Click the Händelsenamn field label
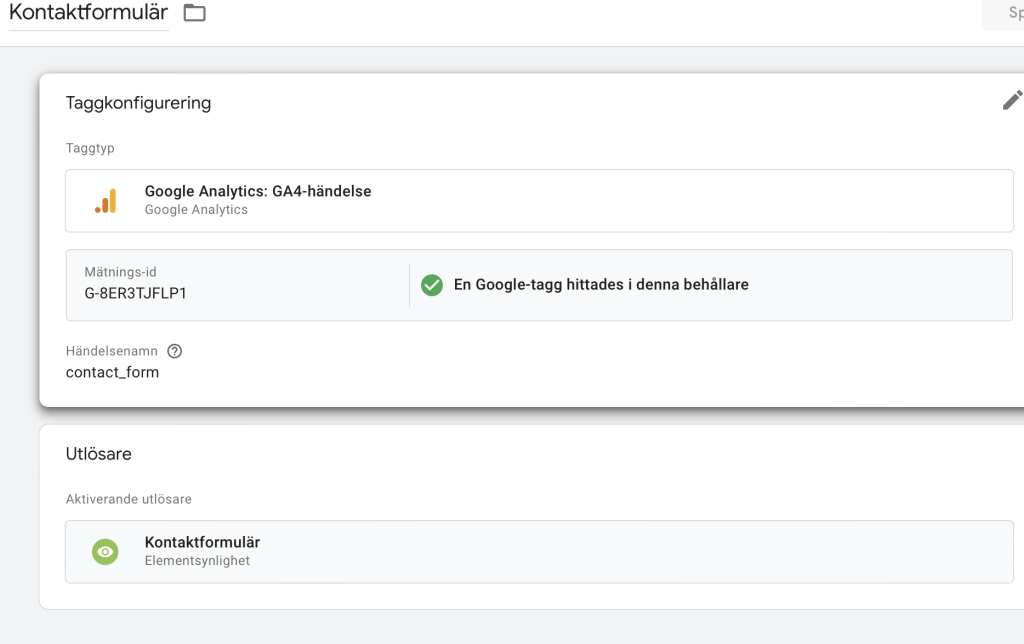Viewport: 1024px width, 644px height. [x=112, y=351]
